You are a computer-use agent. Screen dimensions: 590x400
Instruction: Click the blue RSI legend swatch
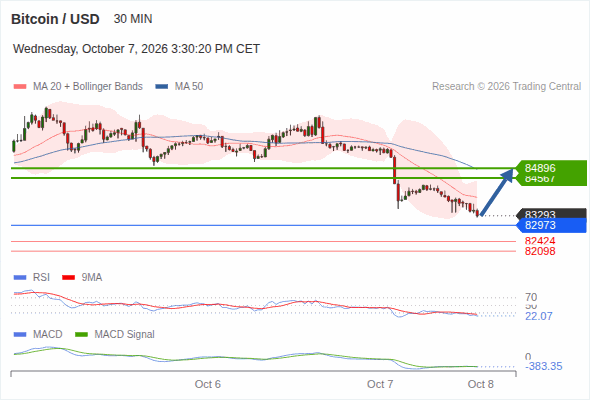point(20,278)
